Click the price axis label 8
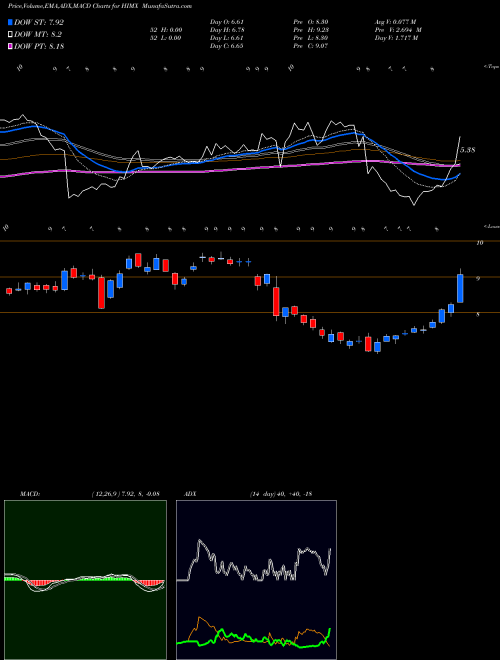 (x=478, y=314)
